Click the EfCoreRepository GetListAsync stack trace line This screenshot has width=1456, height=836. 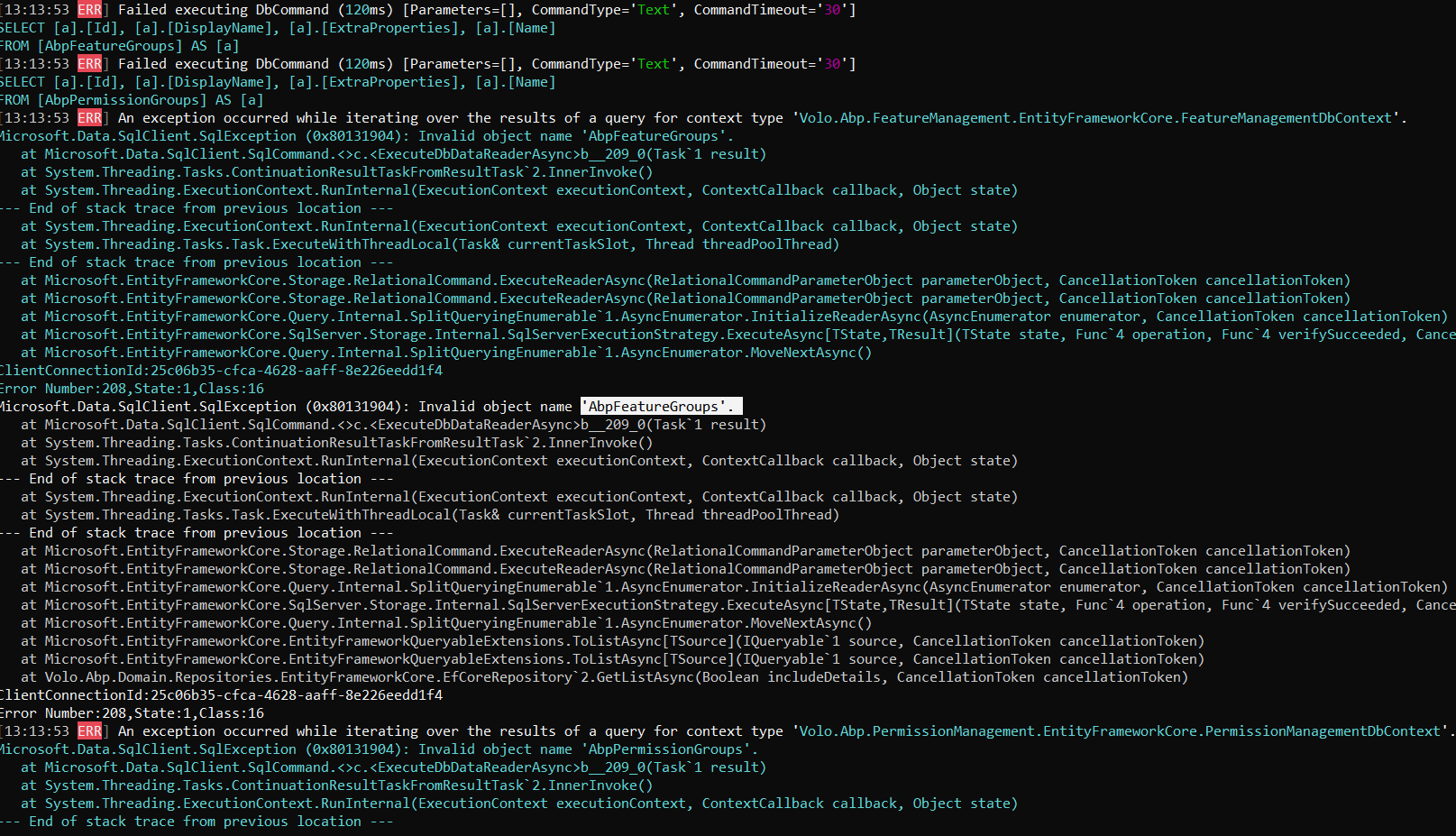click(x=604, y=677)
